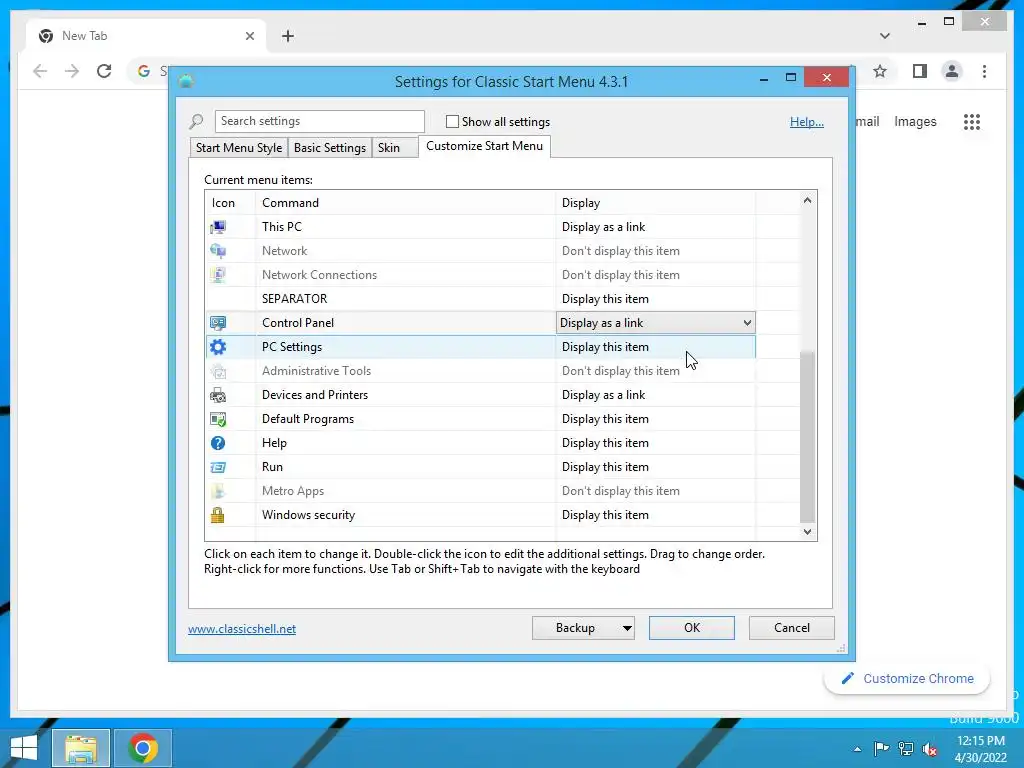
Task: Bookmark the page with the star icon
Action: [880, 71]
